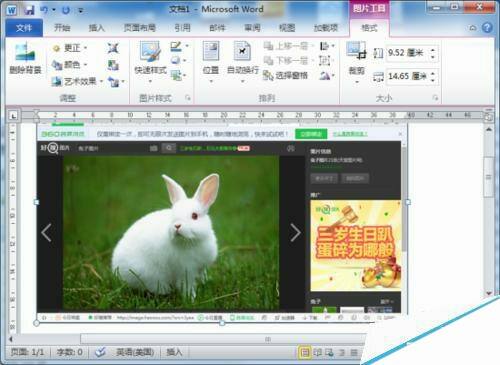
Task: Open the Position (位置) icon
Action: [211, 62]
